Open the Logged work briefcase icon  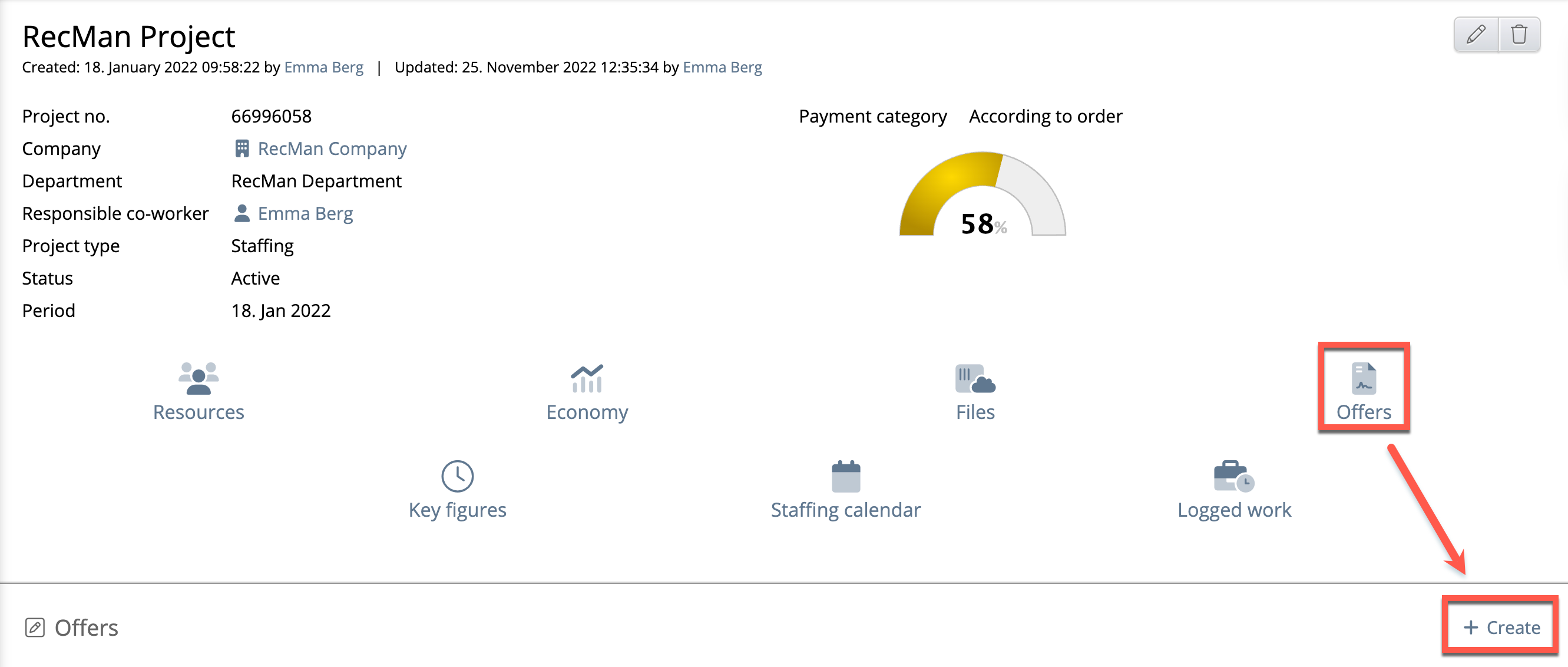(1233, 476)
